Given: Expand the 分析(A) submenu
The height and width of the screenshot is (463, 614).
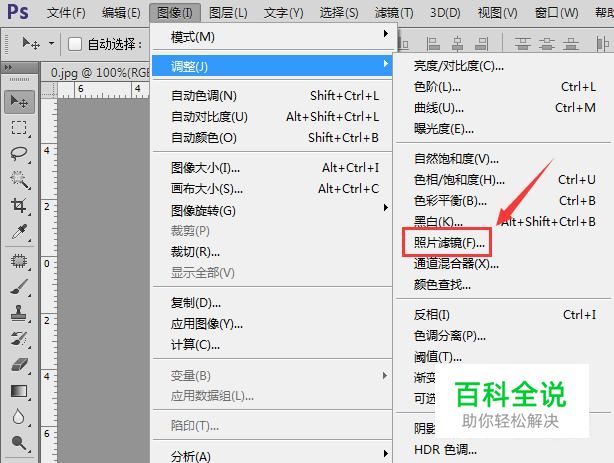Looking at the screenshot, I should 272,456.
